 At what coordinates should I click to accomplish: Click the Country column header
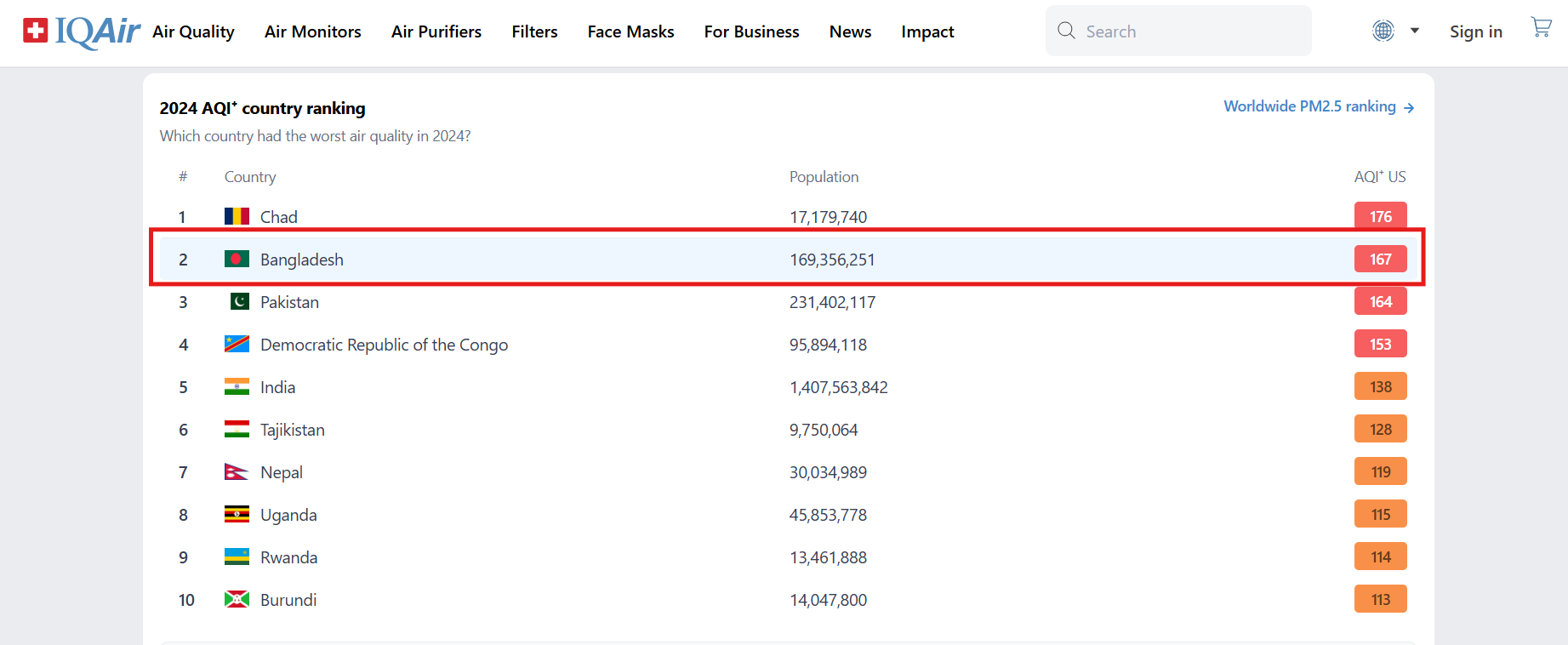coord(250,177)
